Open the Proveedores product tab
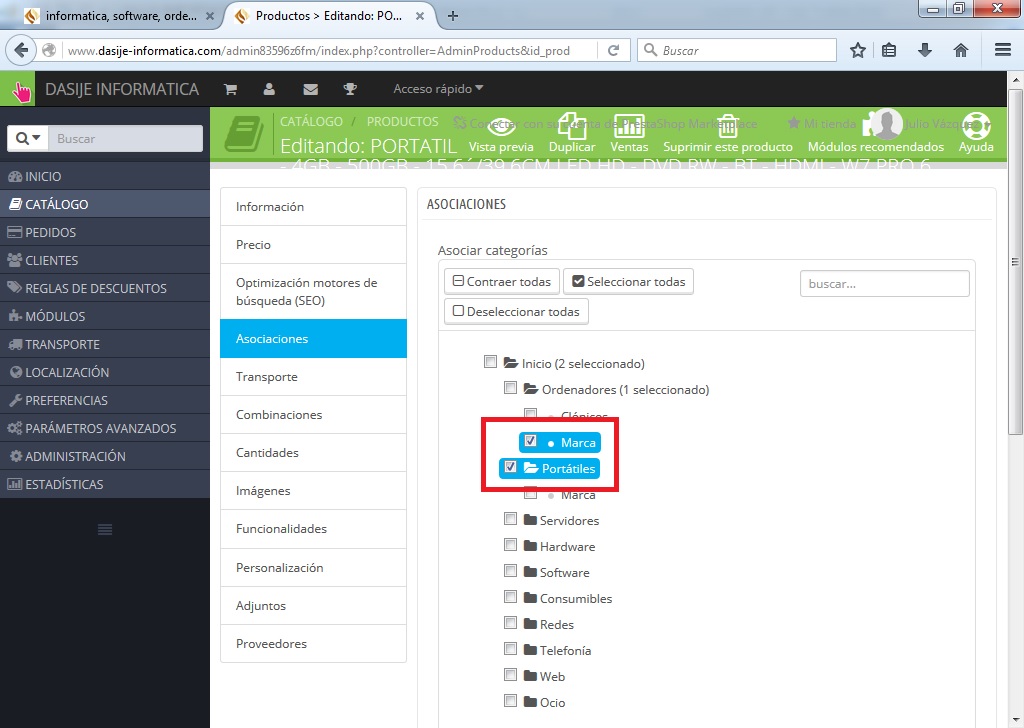This screenshot has width=1024, height=728. coord(313,644)
